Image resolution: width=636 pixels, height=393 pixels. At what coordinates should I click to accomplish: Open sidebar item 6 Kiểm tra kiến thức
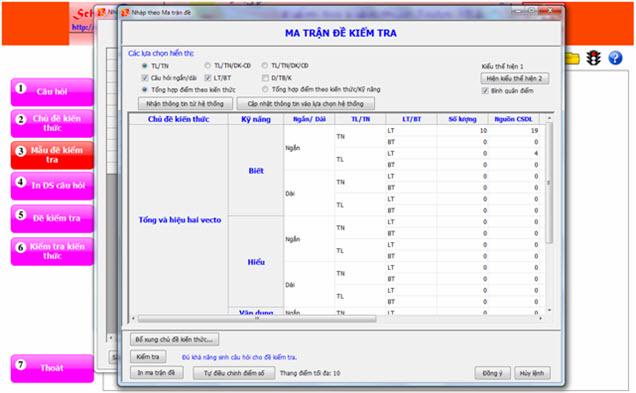click(52, 251)
